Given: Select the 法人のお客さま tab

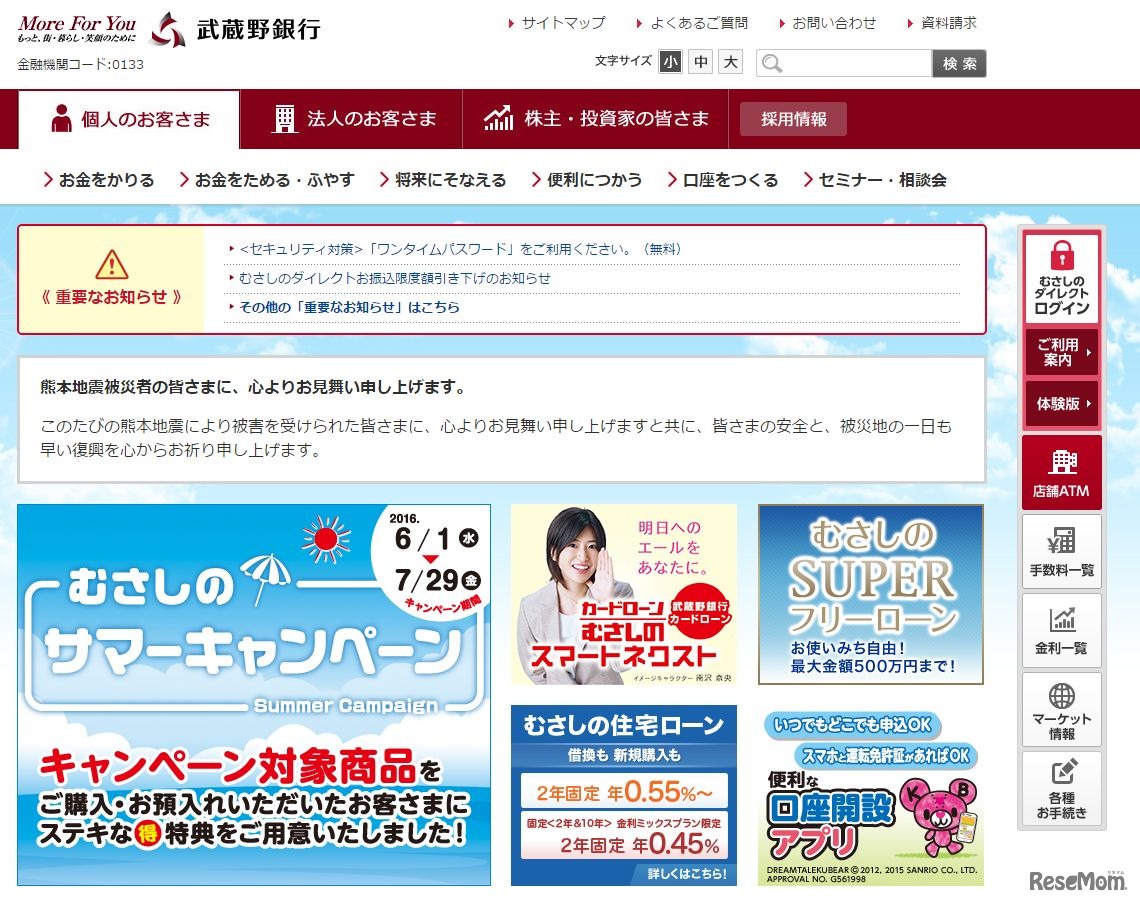Looking at the screenshot, I should click(x=352, y=119).
